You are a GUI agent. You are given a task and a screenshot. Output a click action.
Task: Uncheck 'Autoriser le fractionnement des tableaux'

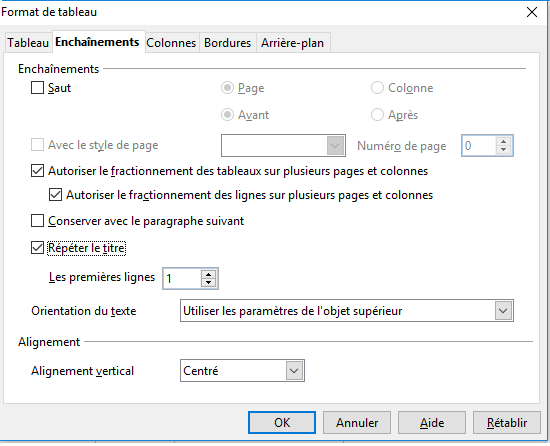[37, 171]
